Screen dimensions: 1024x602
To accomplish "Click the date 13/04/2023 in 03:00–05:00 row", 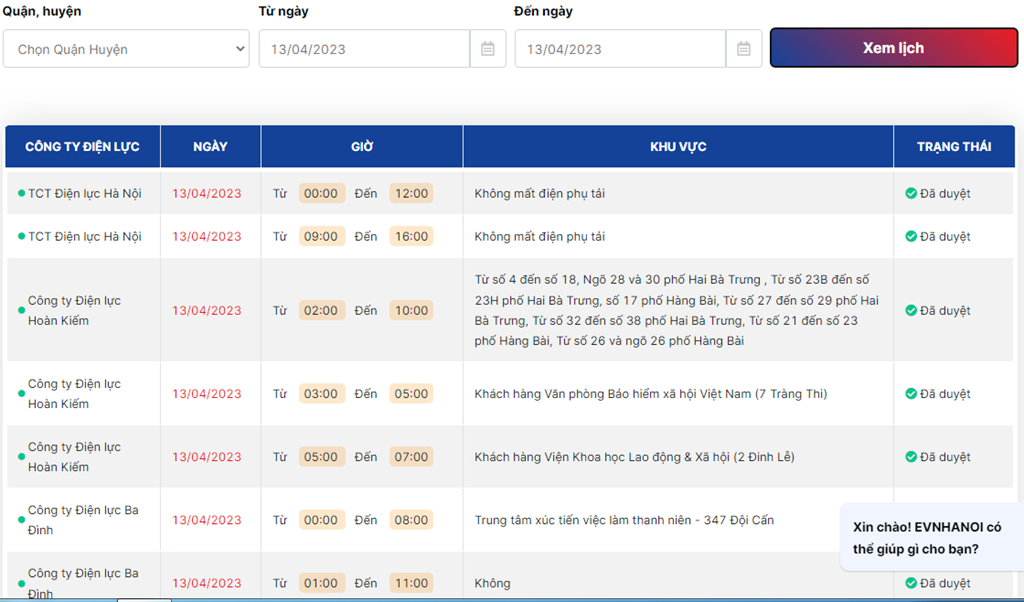I will coord(206,394).
